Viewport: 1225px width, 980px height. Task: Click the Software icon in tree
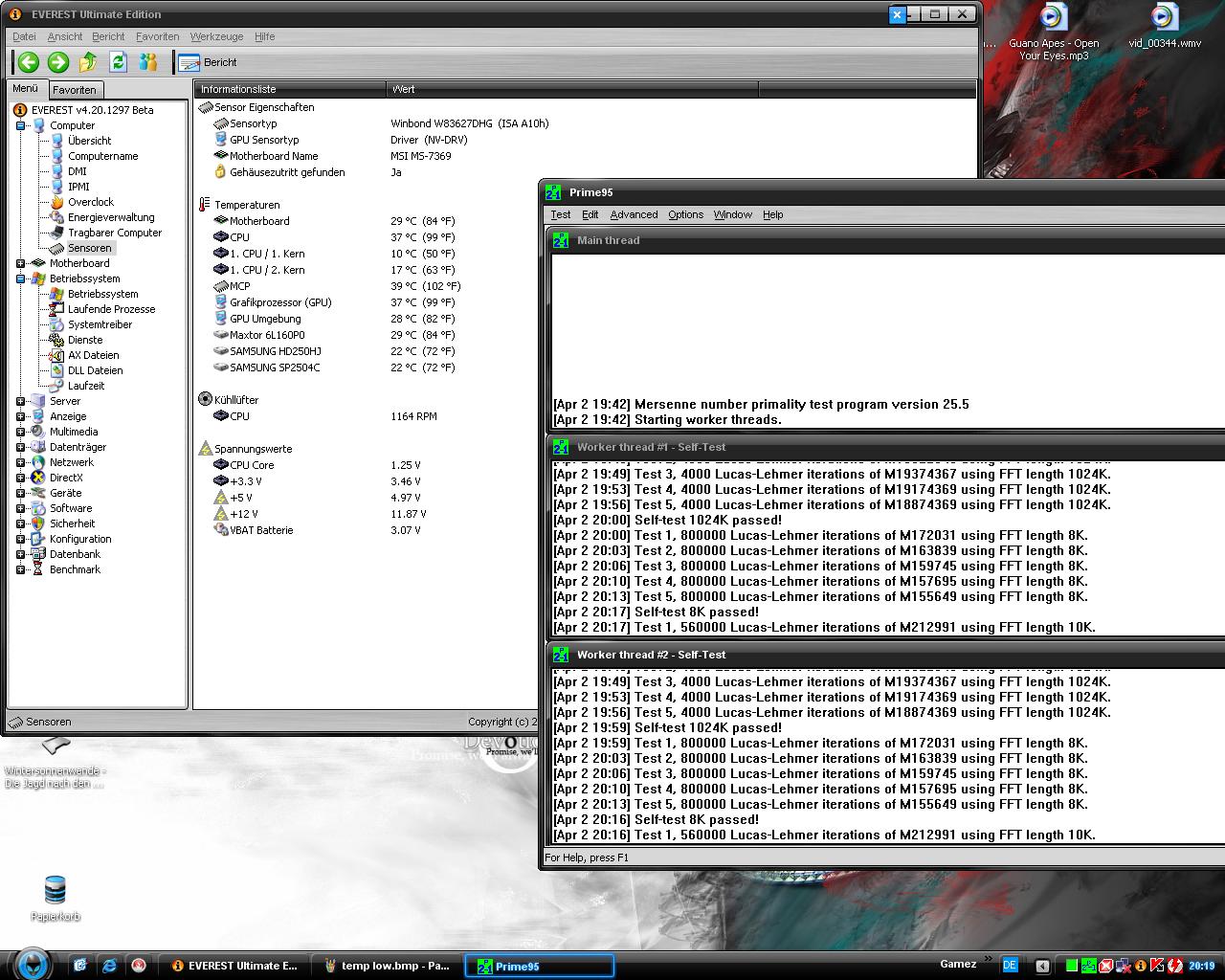click(x=38, y=508)
